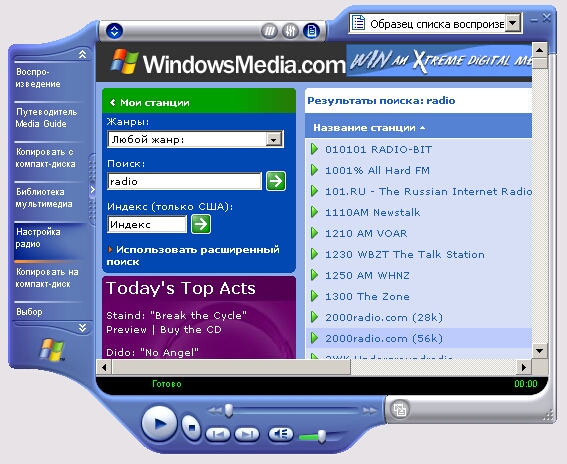Click the volume slider handle
This screenshot has width=567, height=464.
[x=321, y=437]
